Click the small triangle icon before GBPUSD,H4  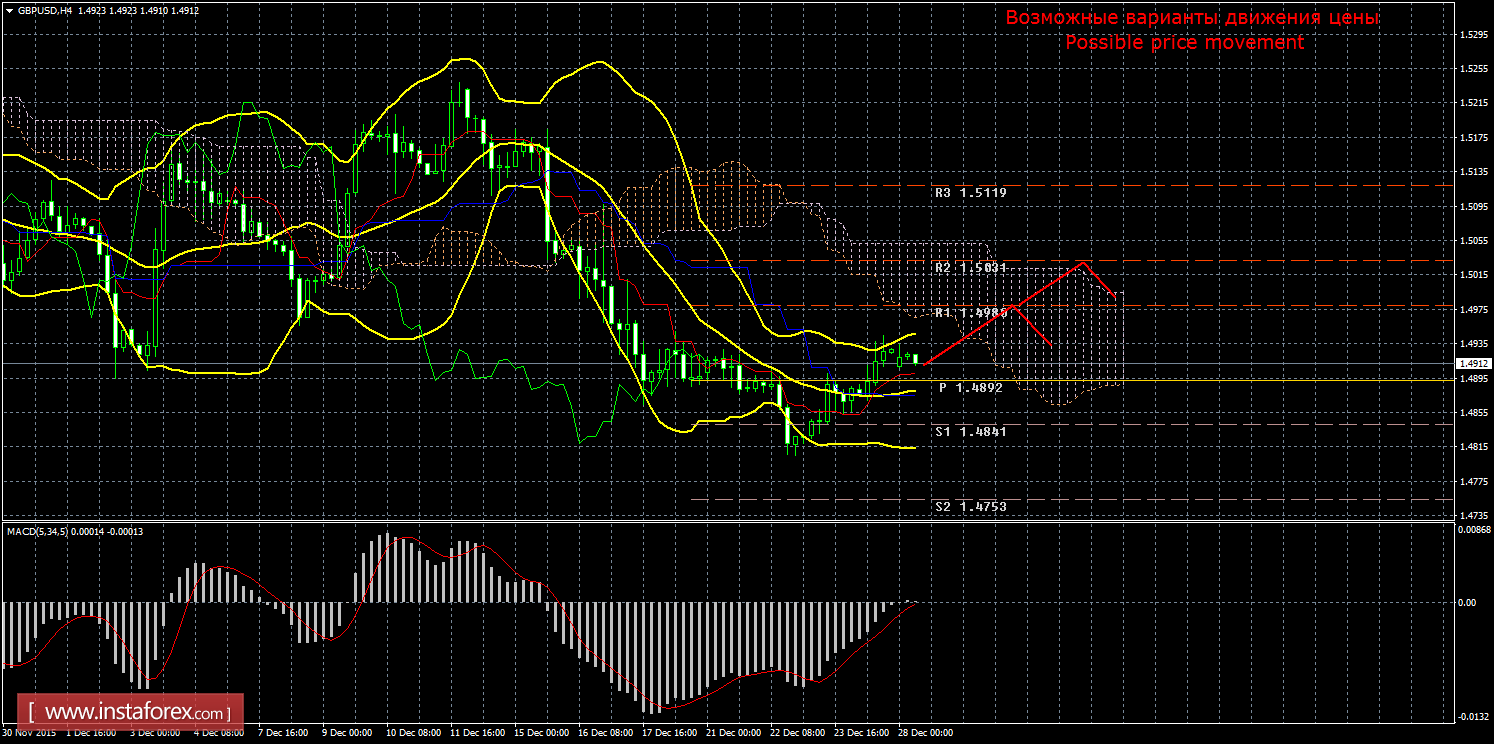point(10,9)
